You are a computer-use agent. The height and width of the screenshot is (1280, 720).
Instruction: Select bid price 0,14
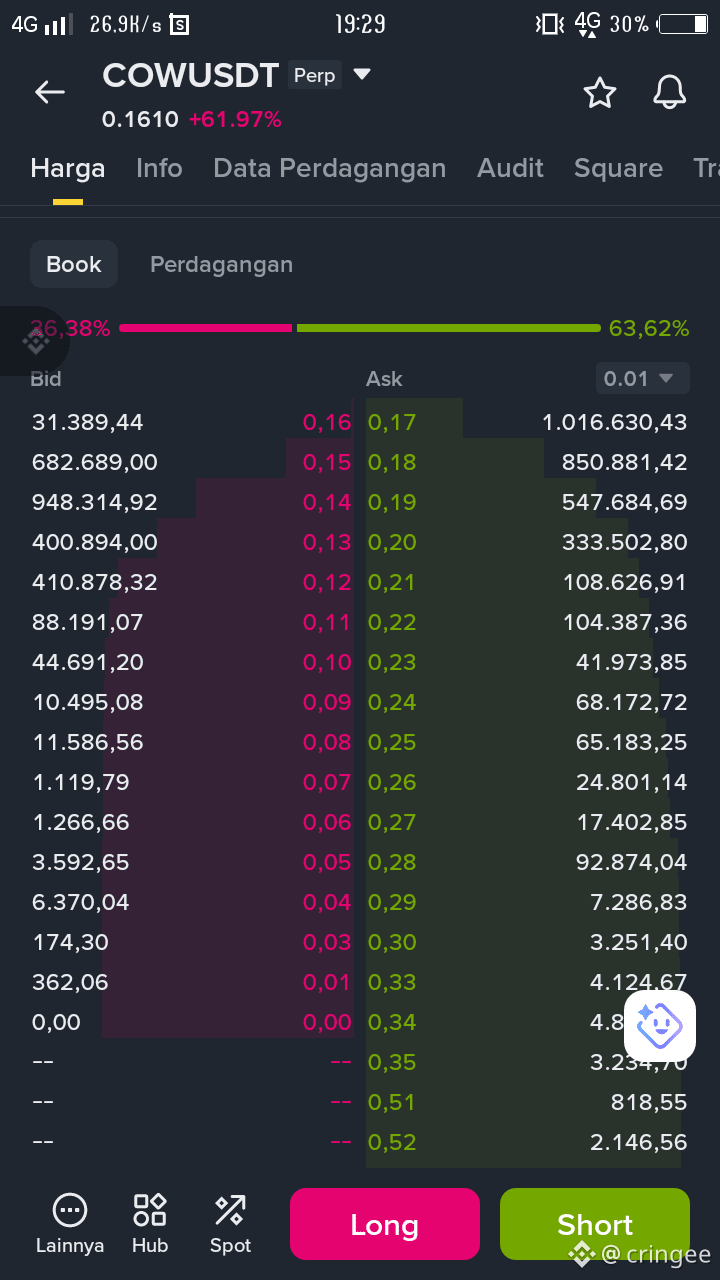327,502
